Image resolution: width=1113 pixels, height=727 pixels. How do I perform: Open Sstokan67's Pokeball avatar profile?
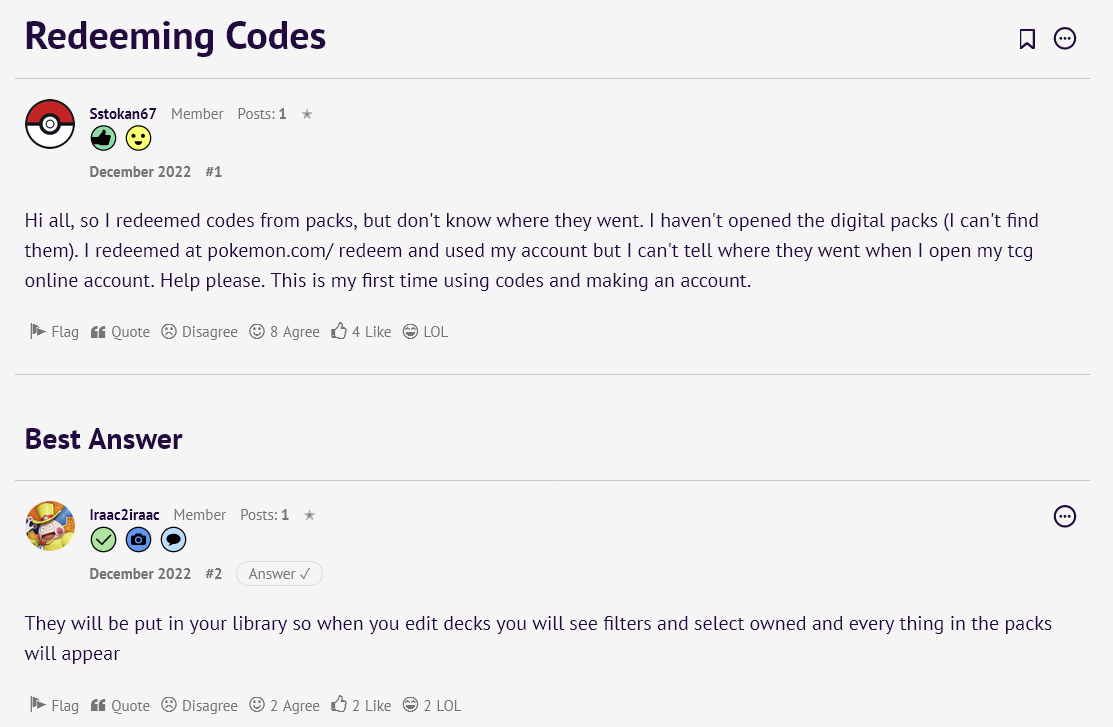pos(50,124)
